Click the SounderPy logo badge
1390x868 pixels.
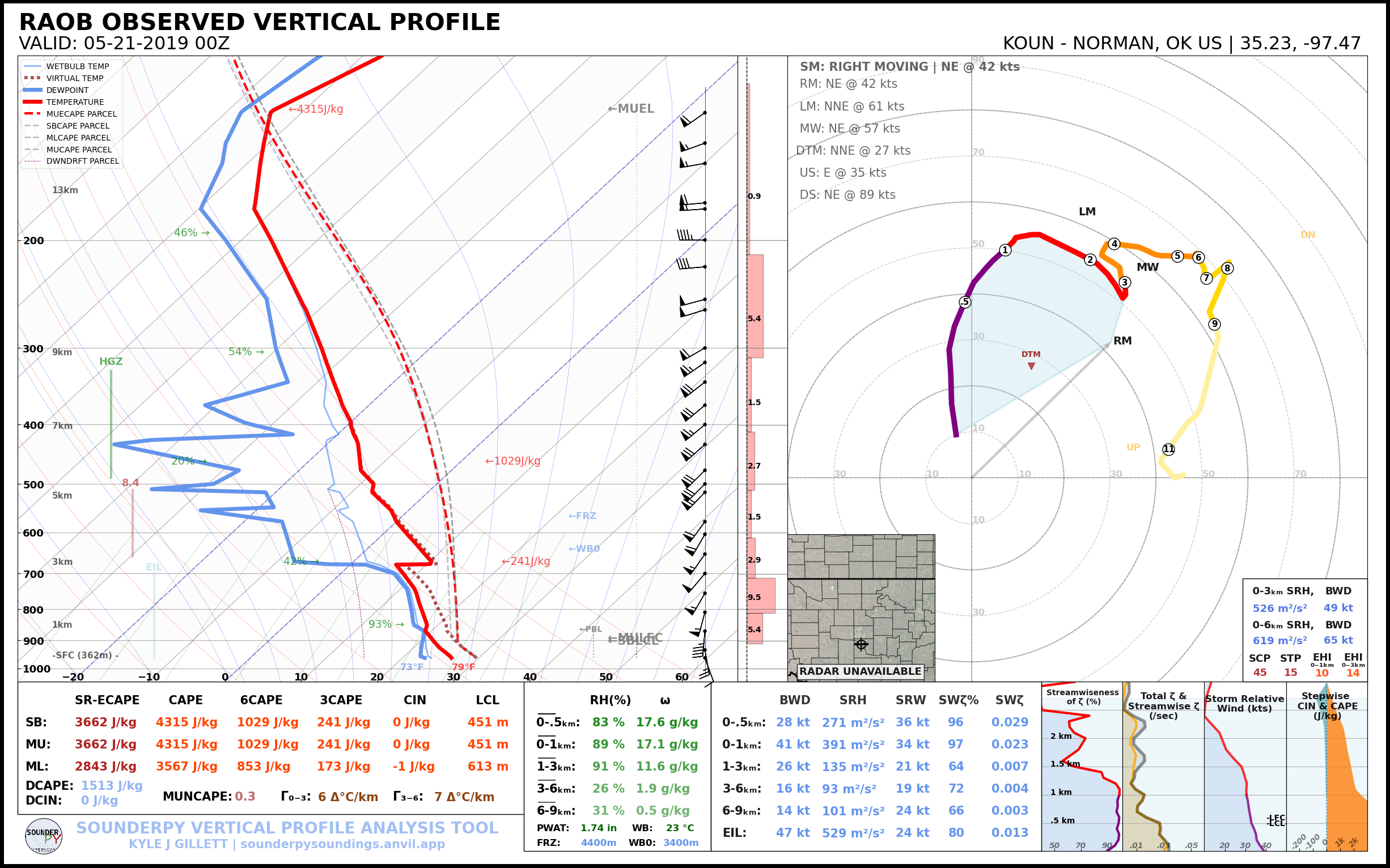click(x=44, y=836)
